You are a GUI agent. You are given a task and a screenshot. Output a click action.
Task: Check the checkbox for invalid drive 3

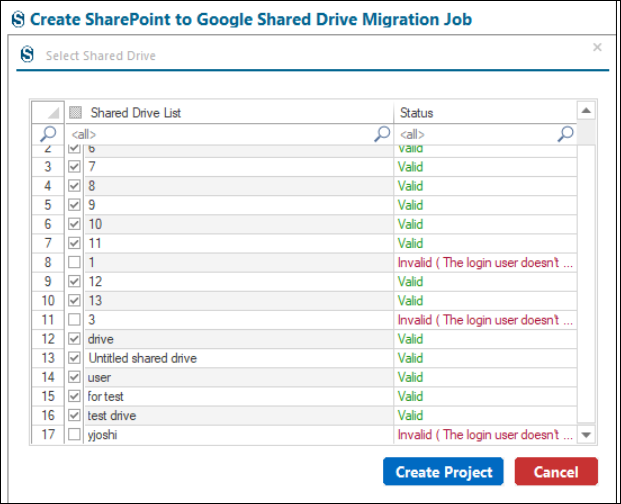click(74, 320)
